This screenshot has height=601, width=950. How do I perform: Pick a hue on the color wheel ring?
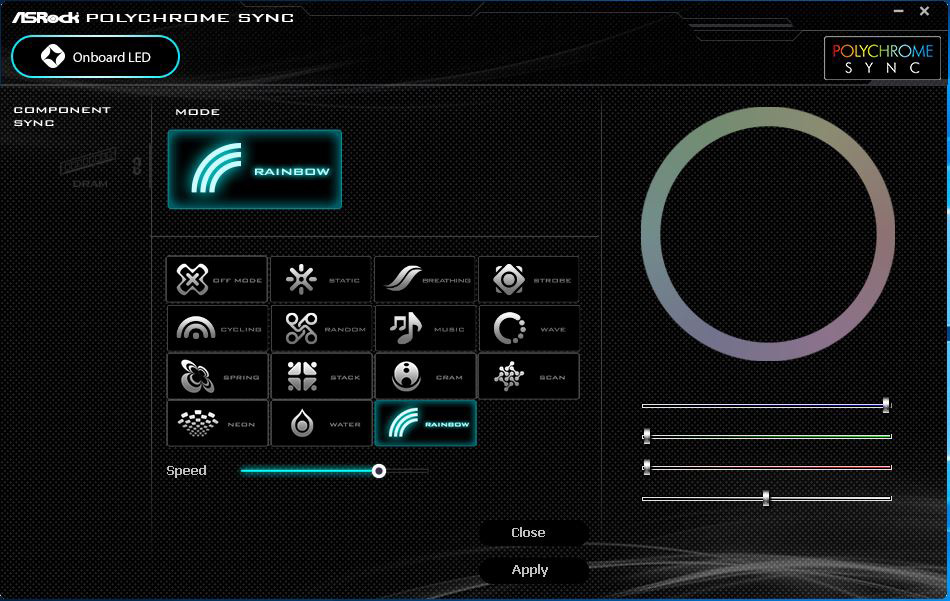(x=768, y=118)
